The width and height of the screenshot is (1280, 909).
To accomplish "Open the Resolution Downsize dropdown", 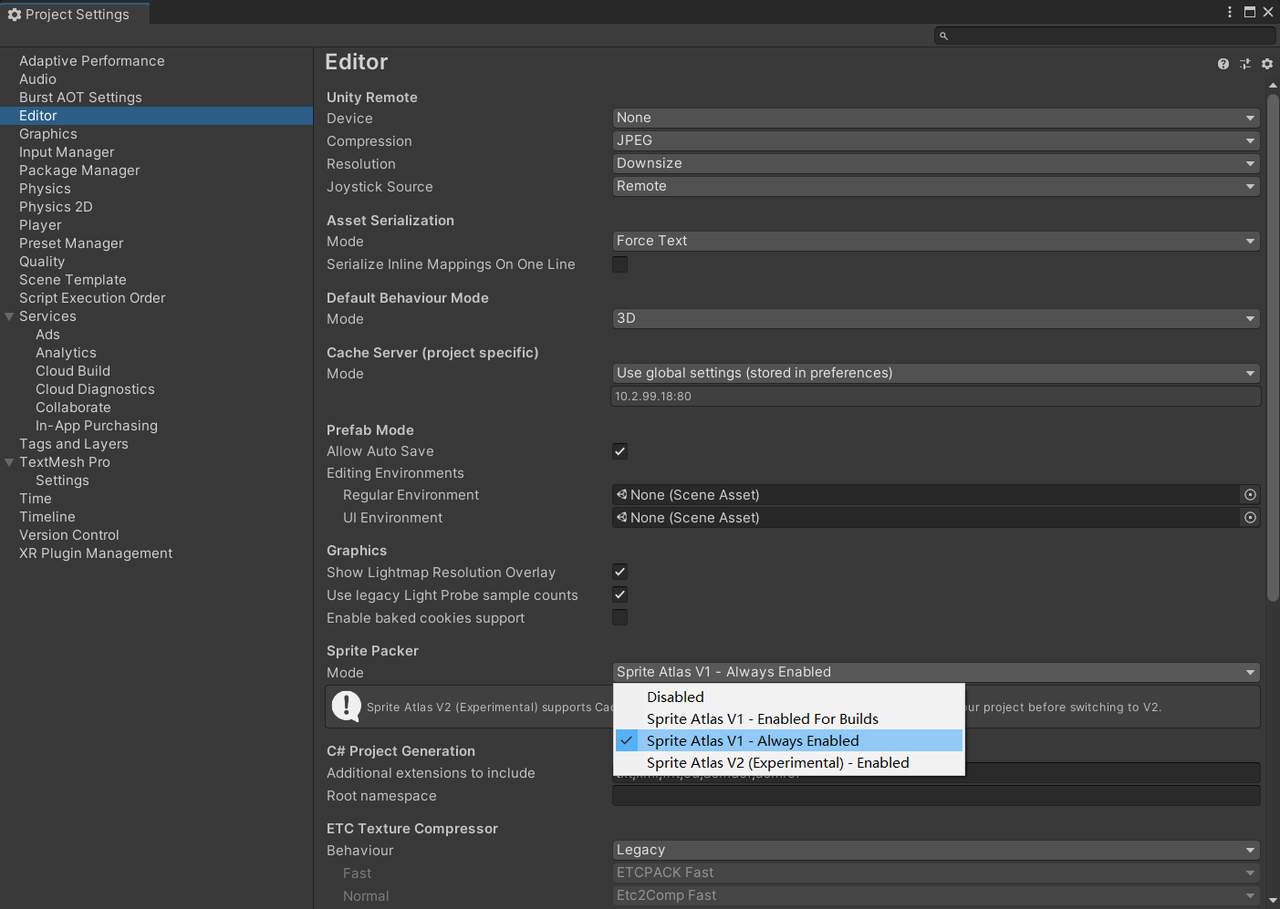I will [936, 164].
